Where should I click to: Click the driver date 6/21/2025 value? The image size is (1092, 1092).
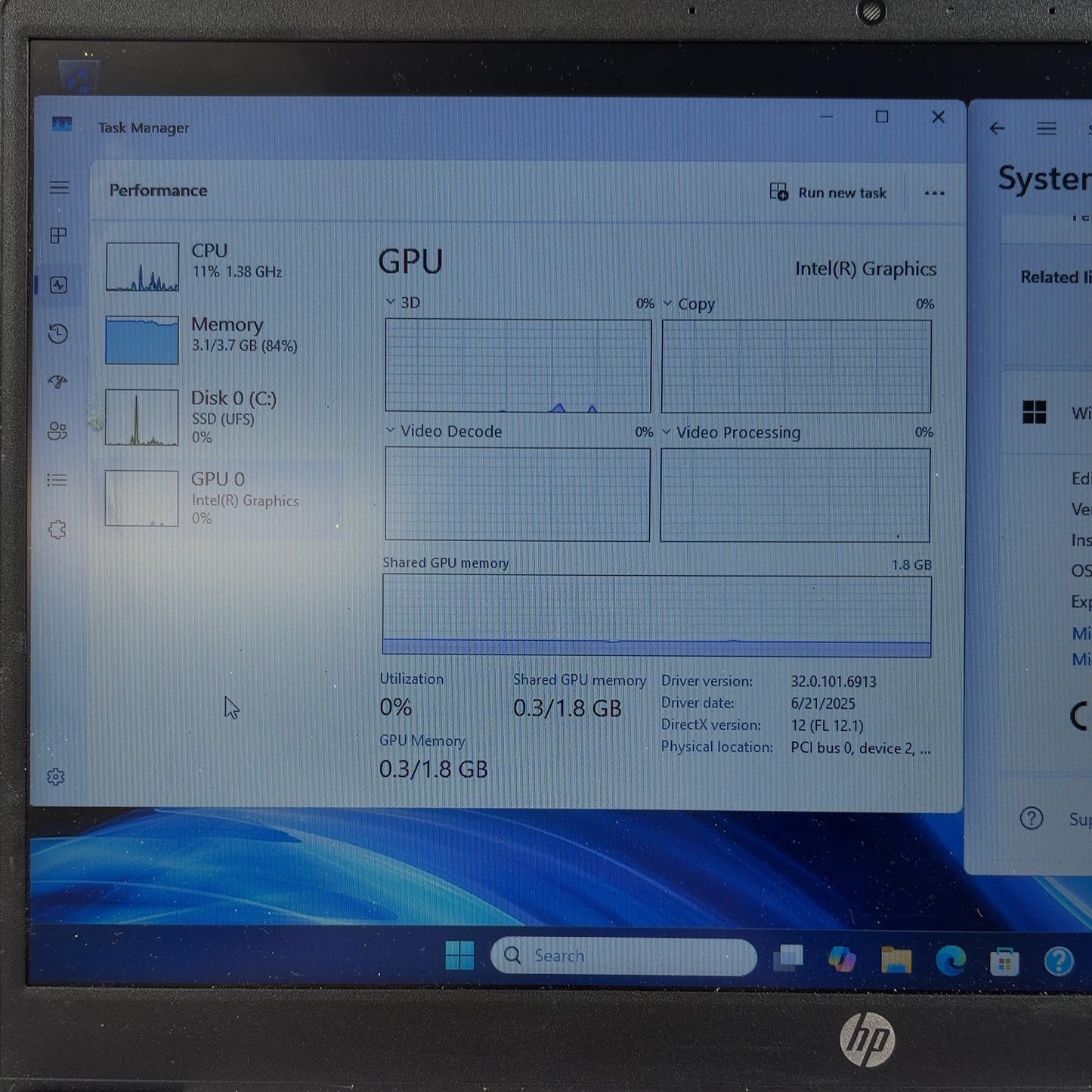coord(823,704)
